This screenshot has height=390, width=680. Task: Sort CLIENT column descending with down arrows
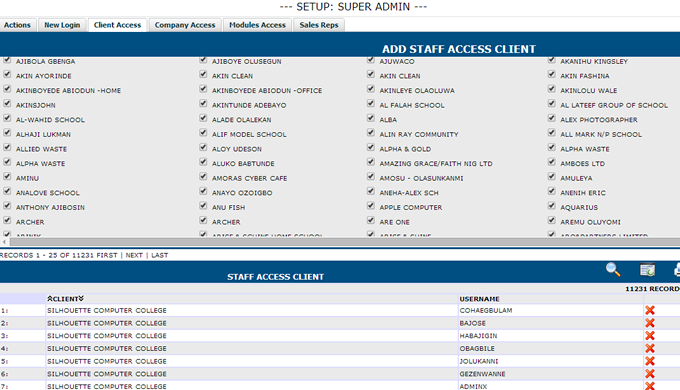(81, 298)
